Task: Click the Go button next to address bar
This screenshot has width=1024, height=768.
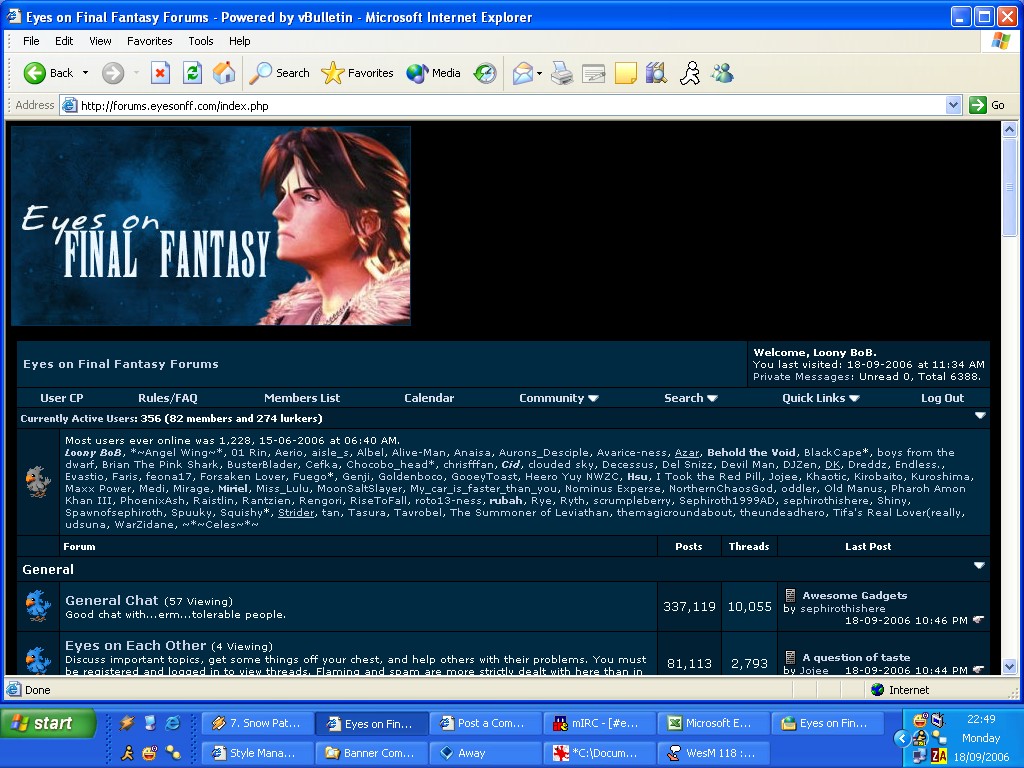Action: click(987, 104)
